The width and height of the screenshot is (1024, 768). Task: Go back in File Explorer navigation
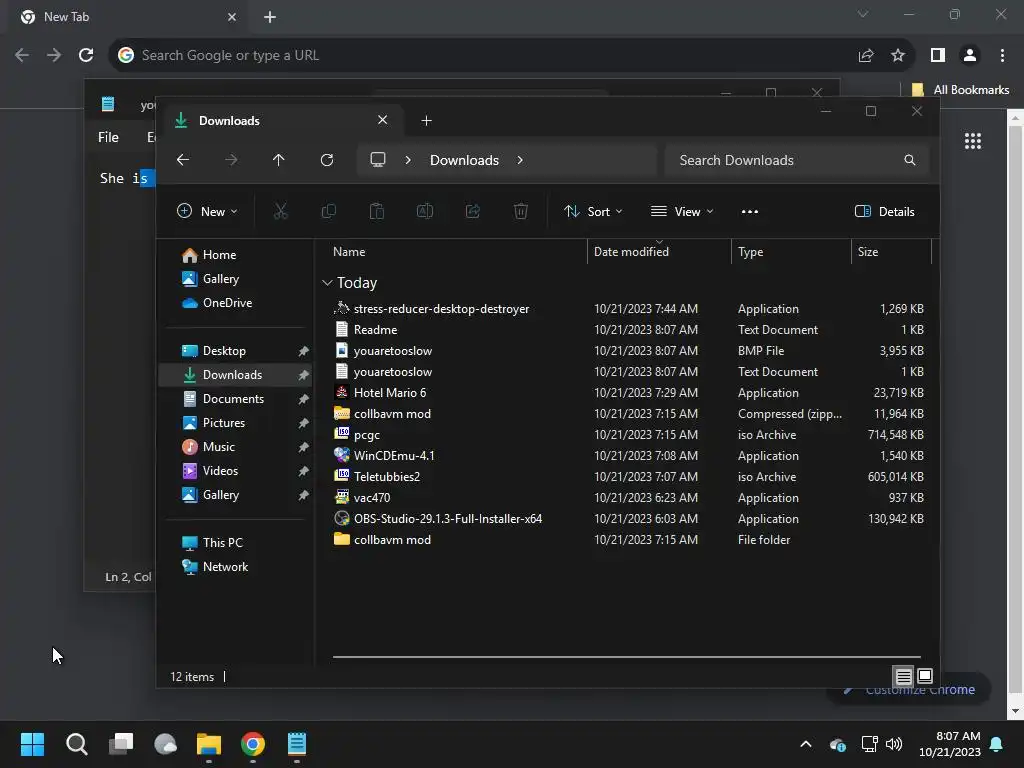click(x=183, y=160)
